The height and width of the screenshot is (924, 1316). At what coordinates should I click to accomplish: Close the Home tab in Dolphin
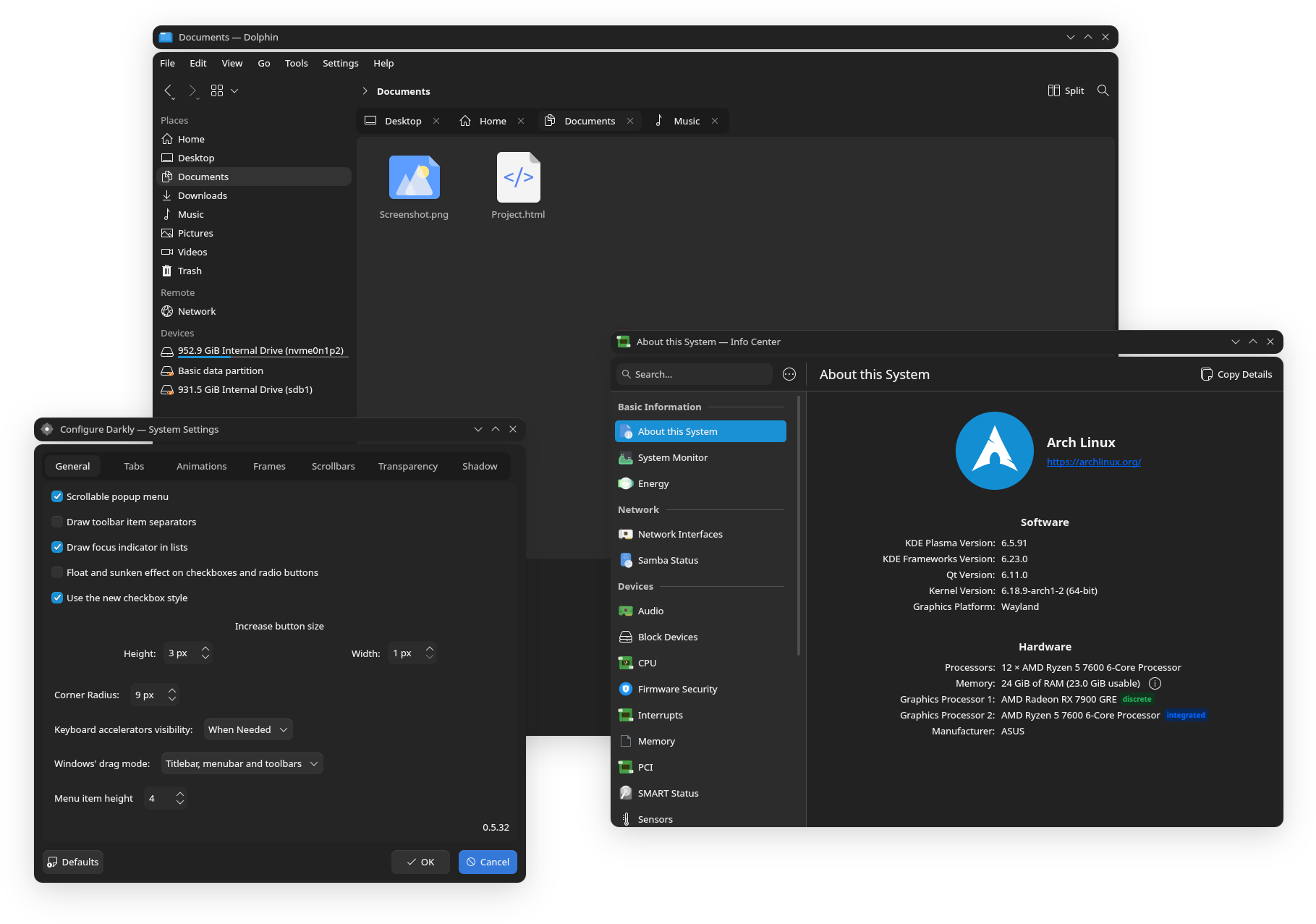[521, 121]
